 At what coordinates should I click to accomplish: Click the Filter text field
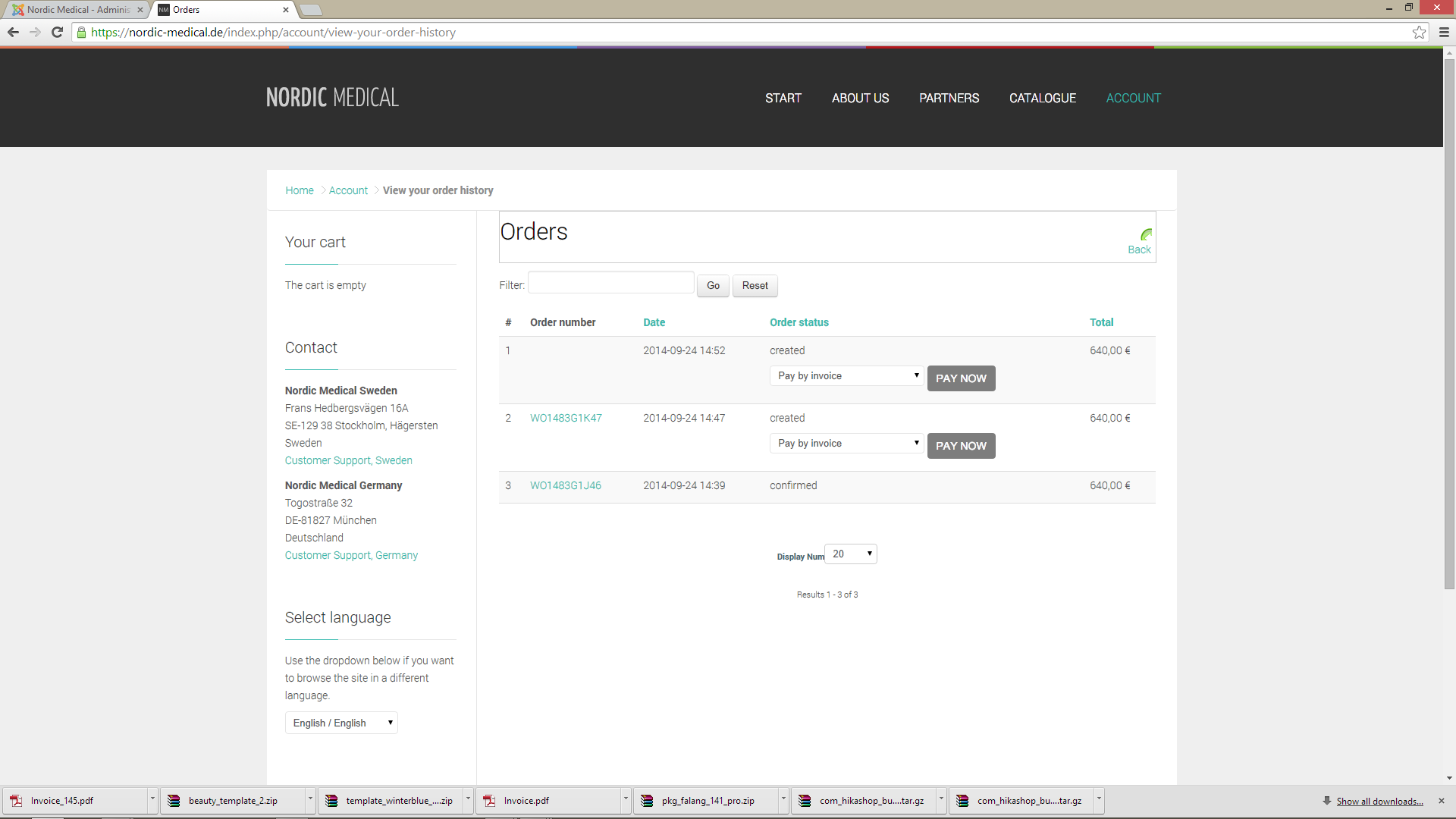click(x=610, y=283)
